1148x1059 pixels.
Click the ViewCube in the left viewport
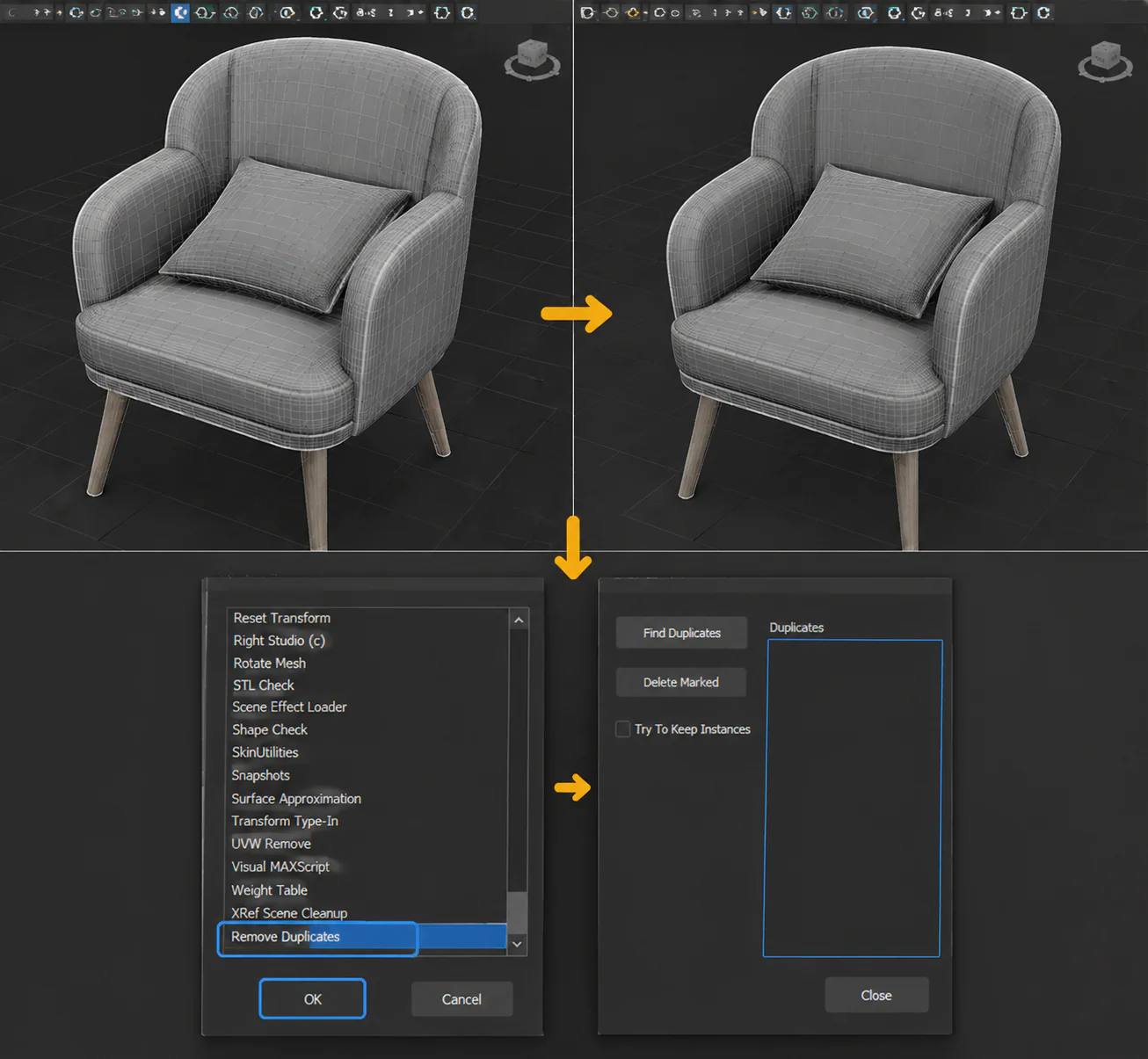[x=532, y=61]
